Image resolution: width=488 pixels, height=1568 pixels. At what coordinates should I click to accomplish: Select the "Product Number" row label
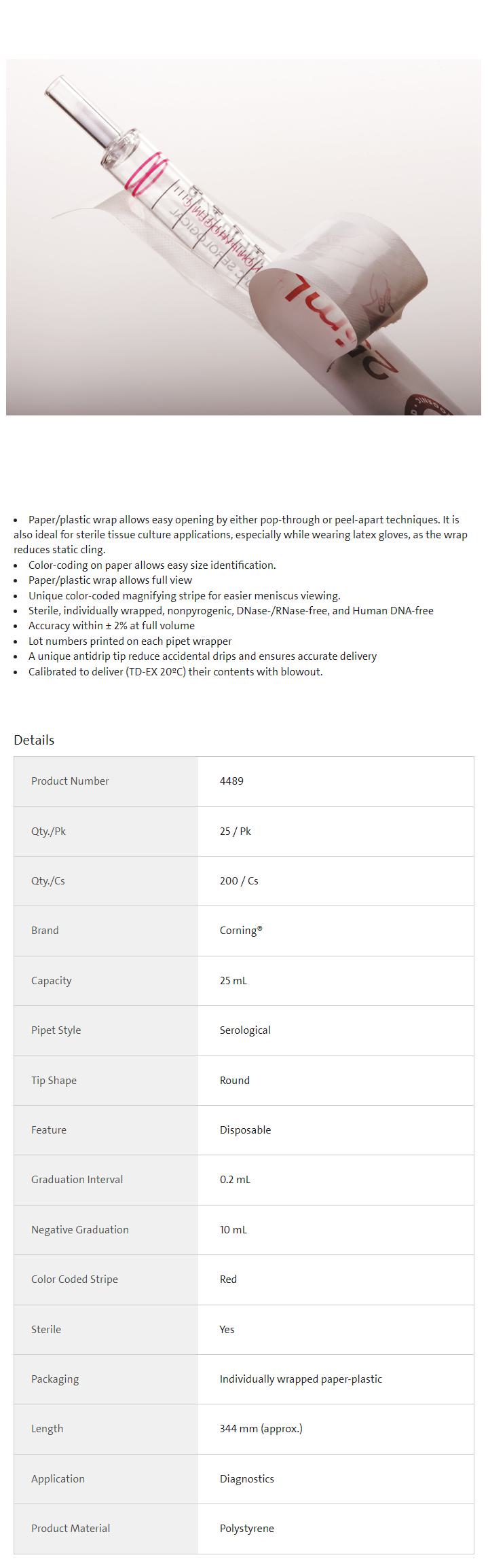coord(70,781)
